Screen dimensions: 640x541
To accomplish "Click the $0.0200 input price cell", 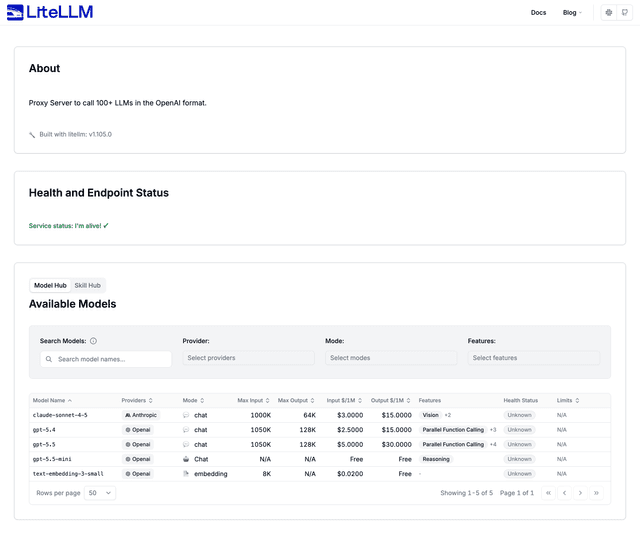I will [x=350, y=474].
